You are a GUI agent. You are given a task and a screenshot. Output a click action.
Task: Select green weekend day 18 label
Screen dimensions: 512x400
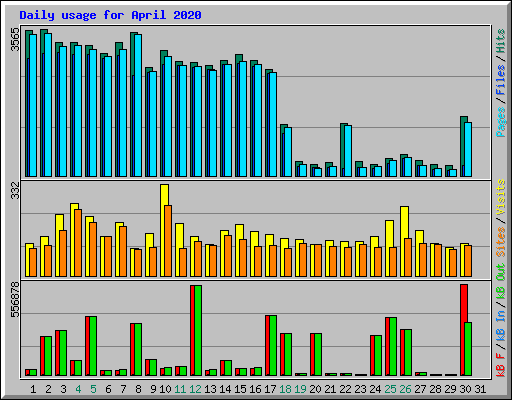point(286,389)
